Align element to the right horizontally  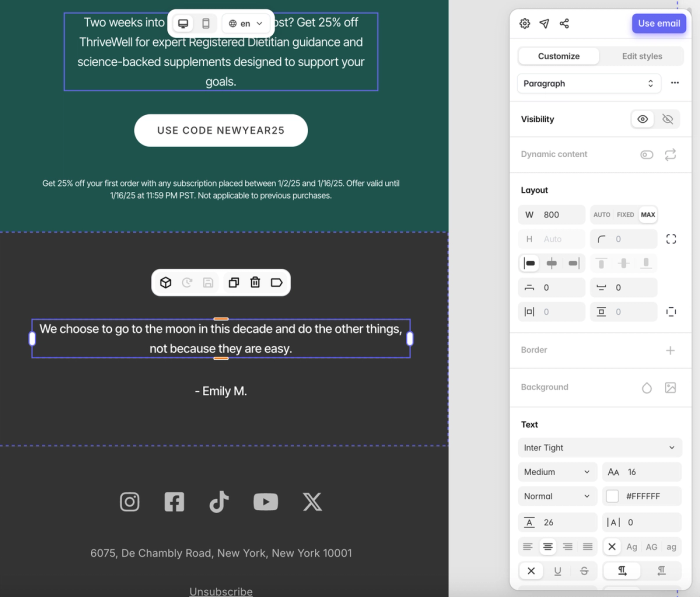[574, 263]
